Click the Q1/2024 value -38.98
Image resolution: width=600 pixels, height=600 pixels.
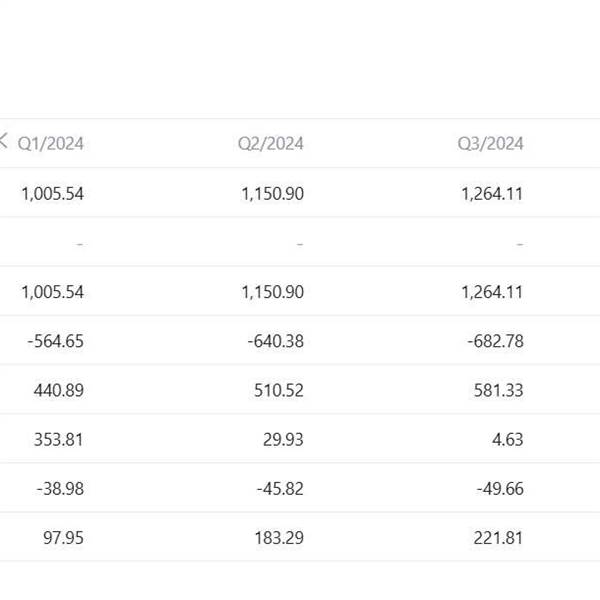tap(60, 489)
